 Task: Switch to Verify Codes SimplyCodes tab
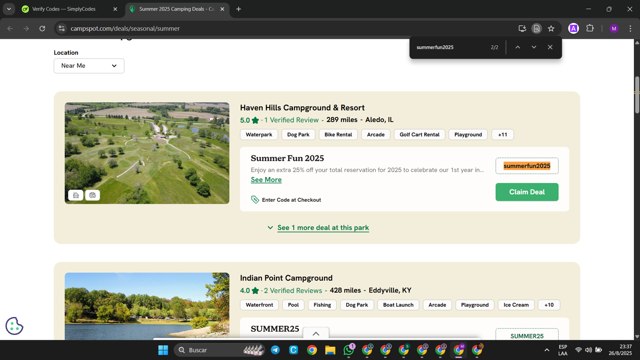[x=64, y=9]
